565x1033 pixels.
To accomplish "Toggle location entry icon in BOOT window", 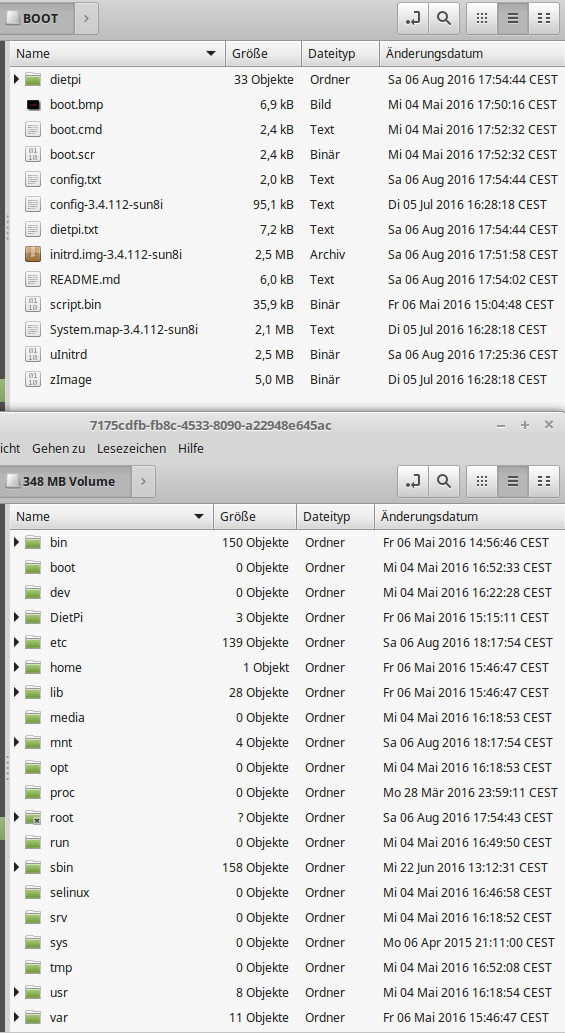I will pyautogui.click(x=413, y=18).
